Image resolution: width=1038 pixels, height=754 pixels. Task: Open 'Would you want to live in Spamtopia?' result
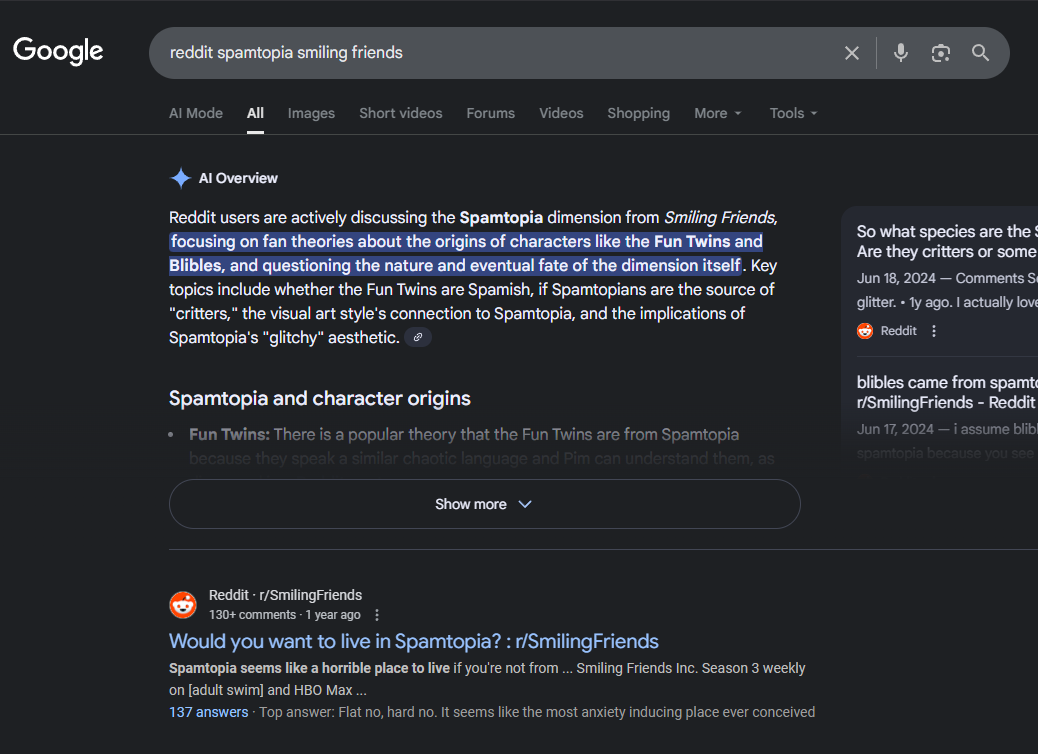(x=413, y=641)
